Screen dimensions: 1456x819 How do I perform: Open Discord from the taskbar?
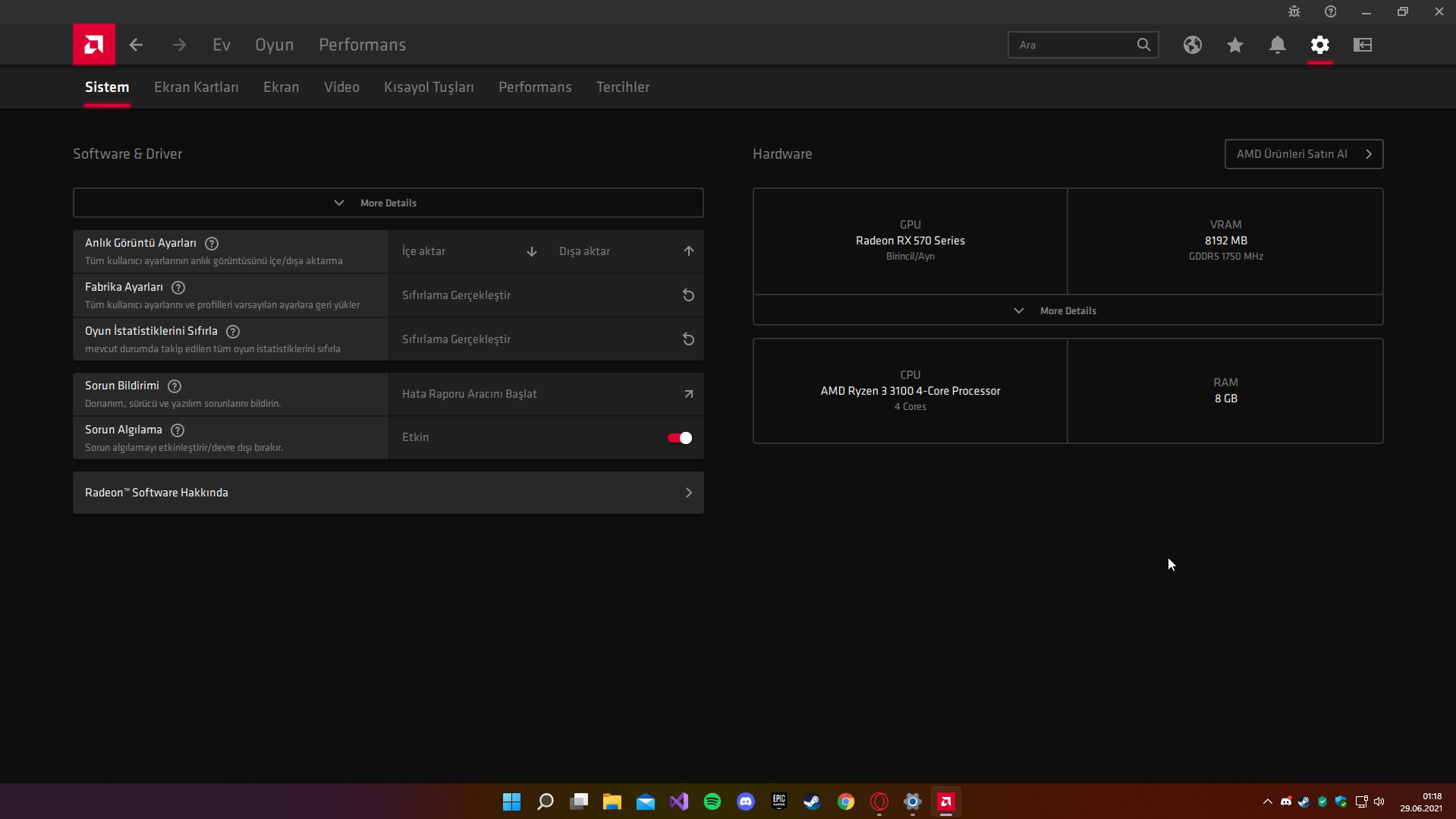pos(746,802)
